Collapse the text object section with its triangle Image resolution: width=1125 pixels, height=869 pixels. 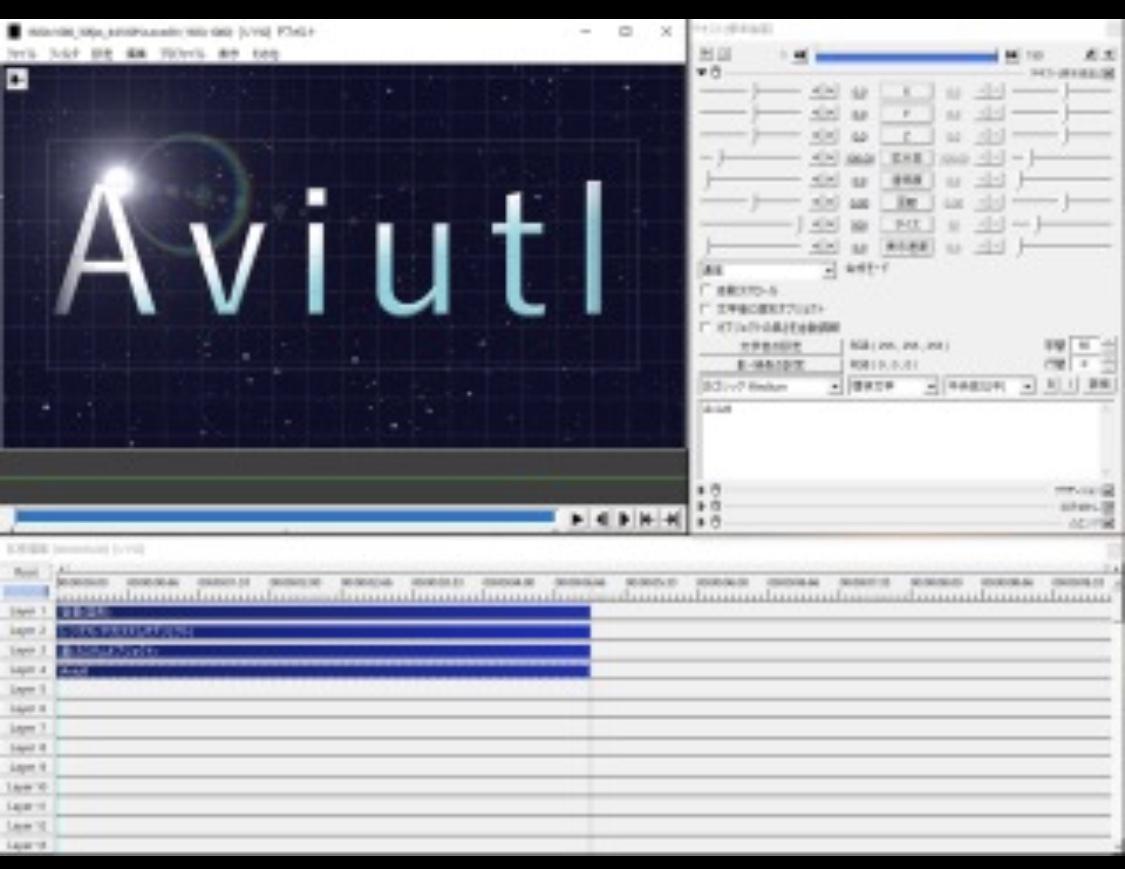[702, 72]
